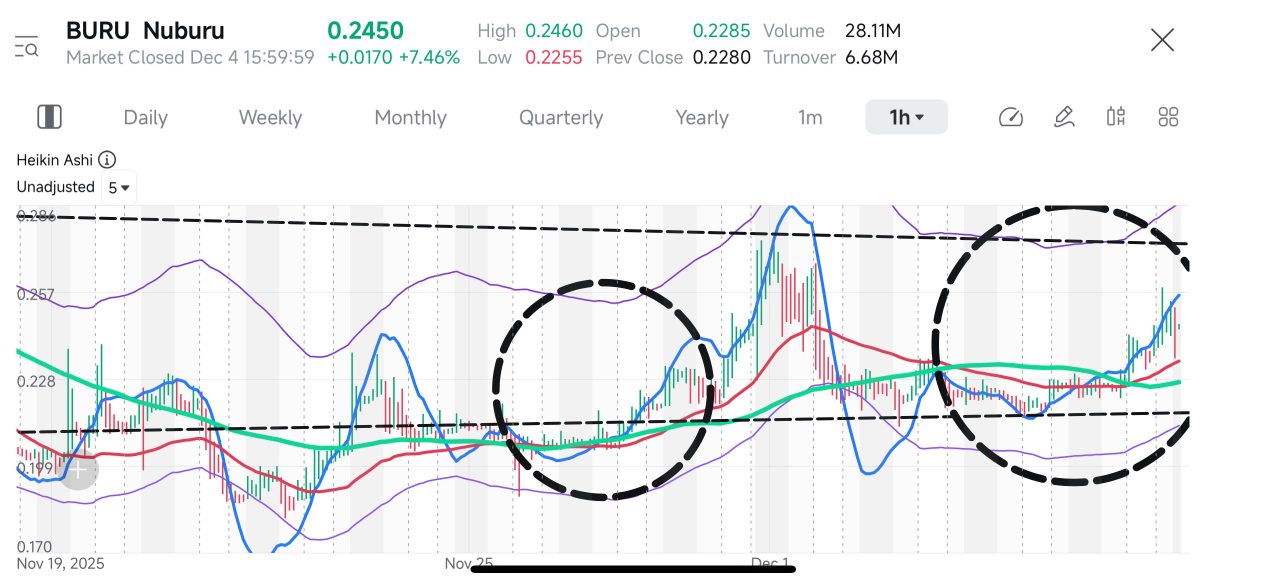Click the Heikin Ashi indicator label
The image size is (1266, 585).
point(56,159)
